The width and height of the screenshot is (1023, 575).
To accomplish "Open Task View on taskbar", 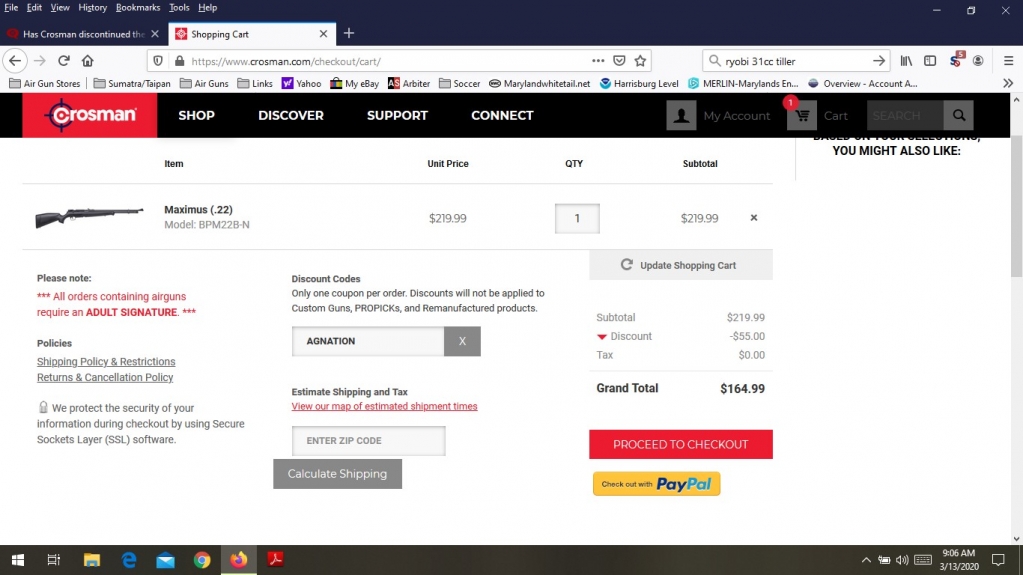I will [53, 559].
